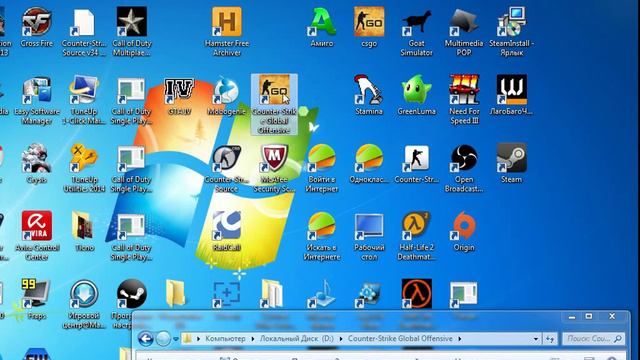Expand the arrow after Counter-Strike Global Offensive breadcrumb
The height and width of the screenshot is (360, 640).
(460, 339)
